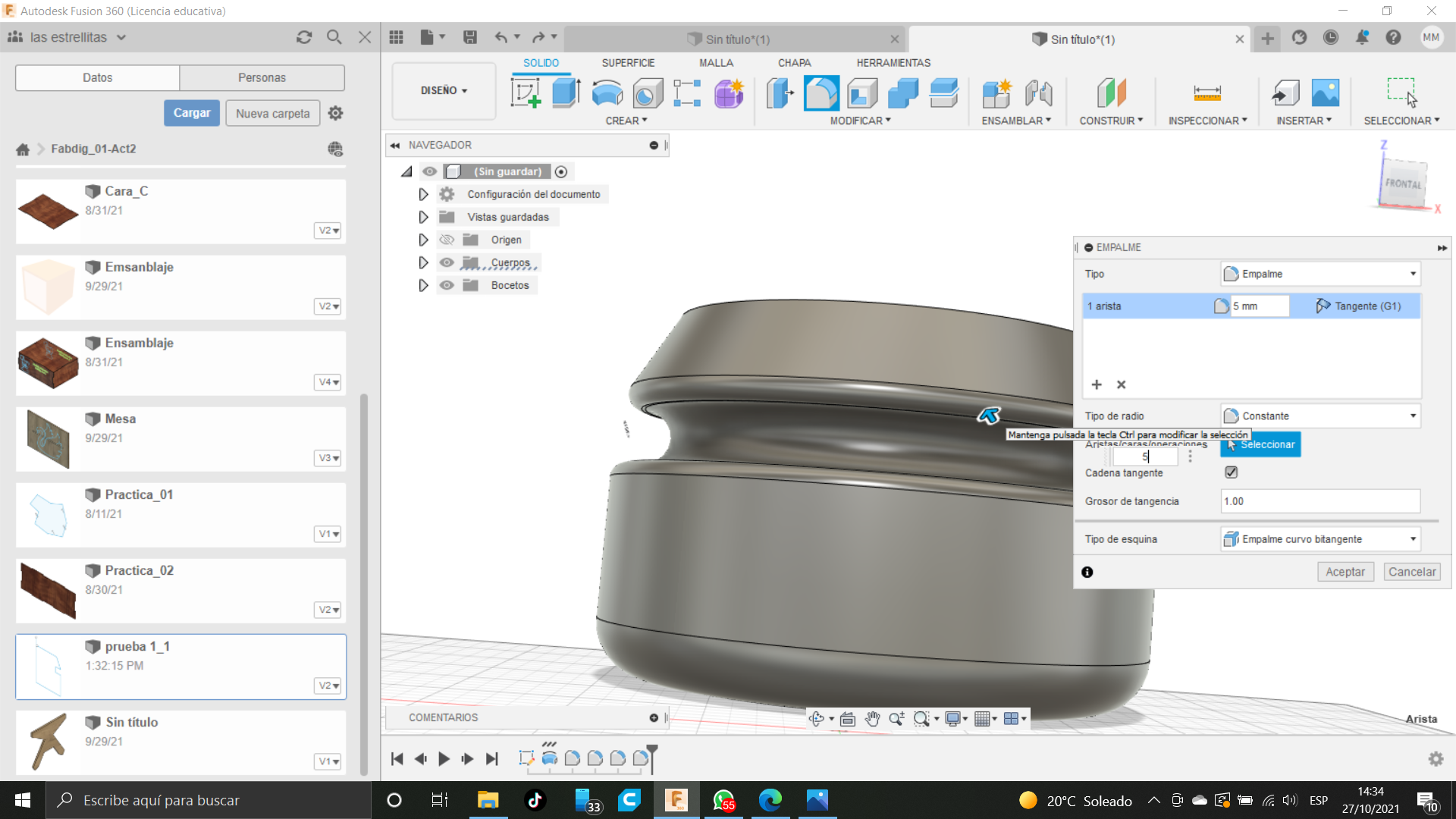Toggle visibility of Bocetos folder
This screenshot has height=819, width=1456.
coord(447,285)
